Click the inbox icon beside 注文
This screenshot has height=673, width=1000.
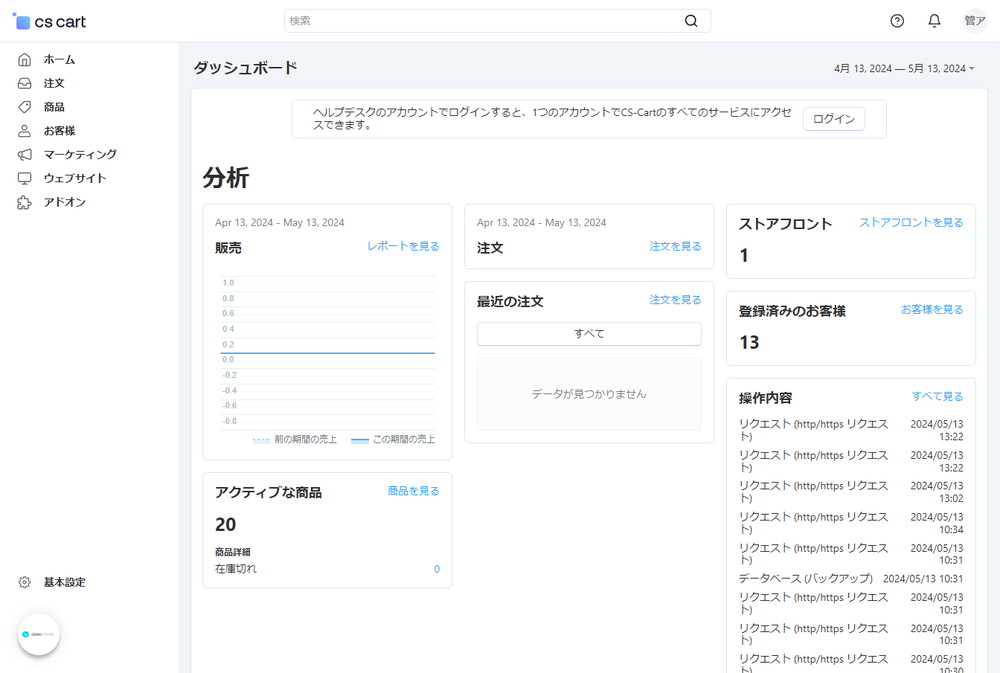[24, 83]
